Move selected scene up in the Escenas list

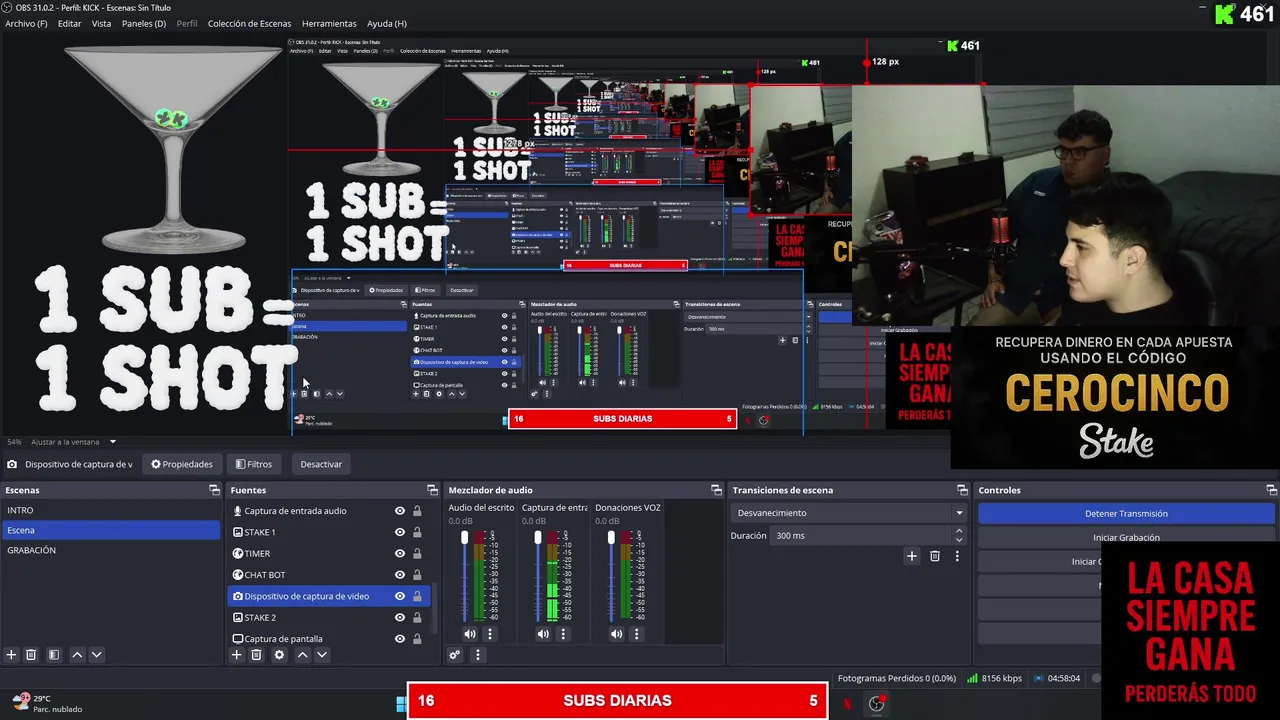coord(77,655)
